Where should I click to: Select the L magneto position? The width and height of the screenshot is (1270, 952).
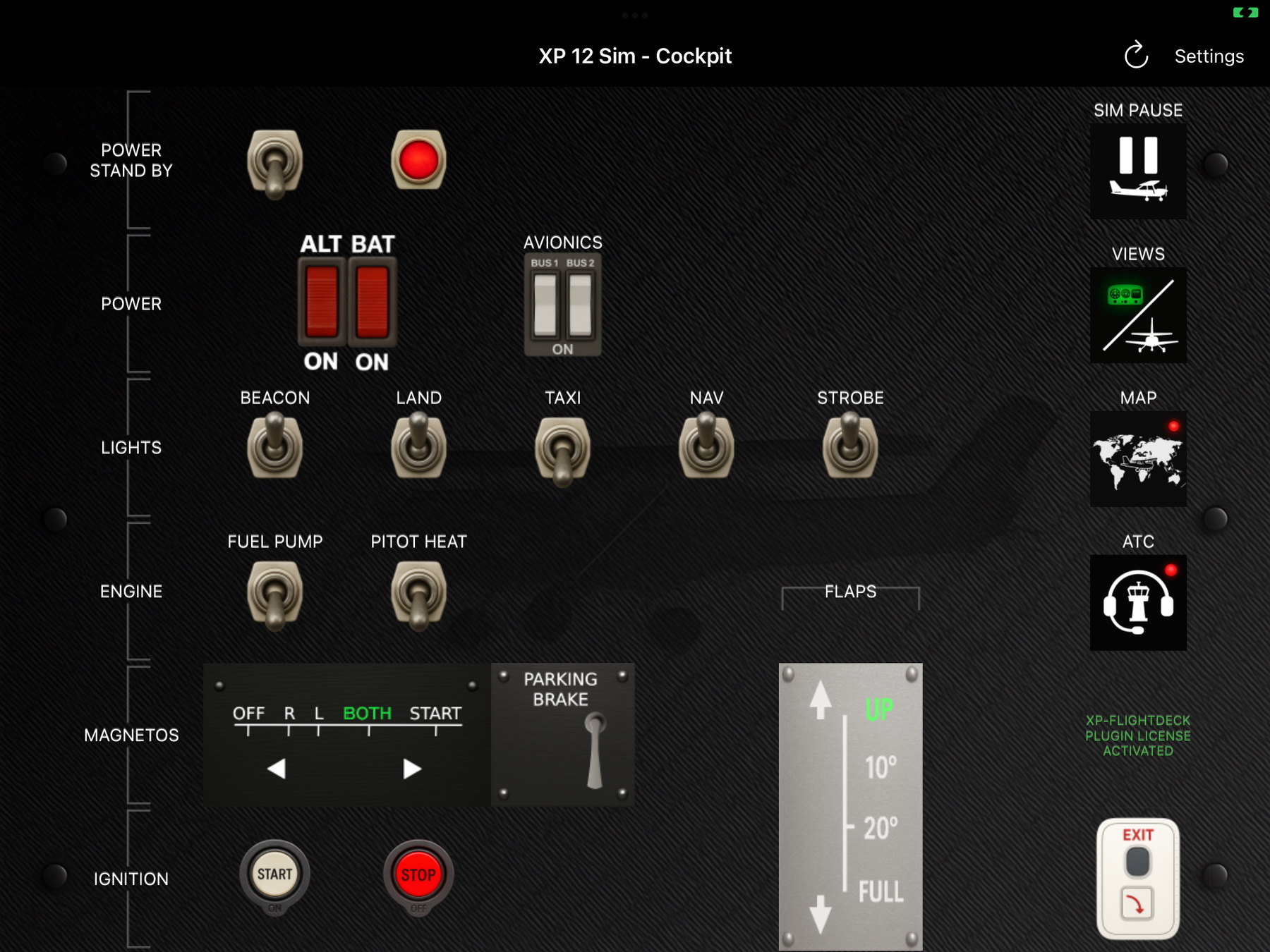coord(319,714)
